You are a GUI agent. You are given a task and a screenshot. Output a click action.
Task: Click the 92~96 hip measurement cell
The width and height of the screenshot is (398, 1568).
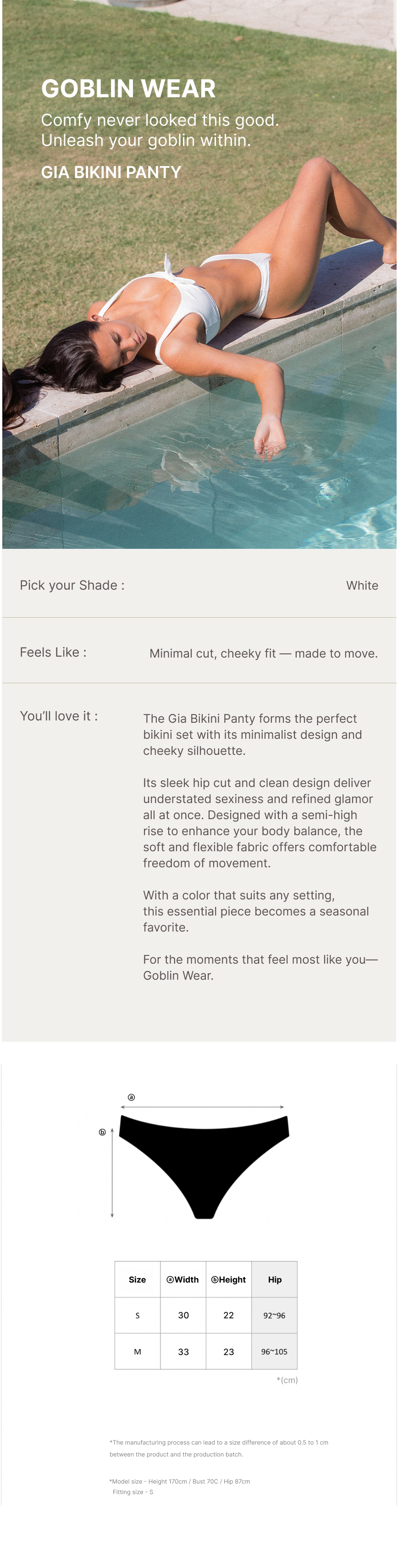275,1316
